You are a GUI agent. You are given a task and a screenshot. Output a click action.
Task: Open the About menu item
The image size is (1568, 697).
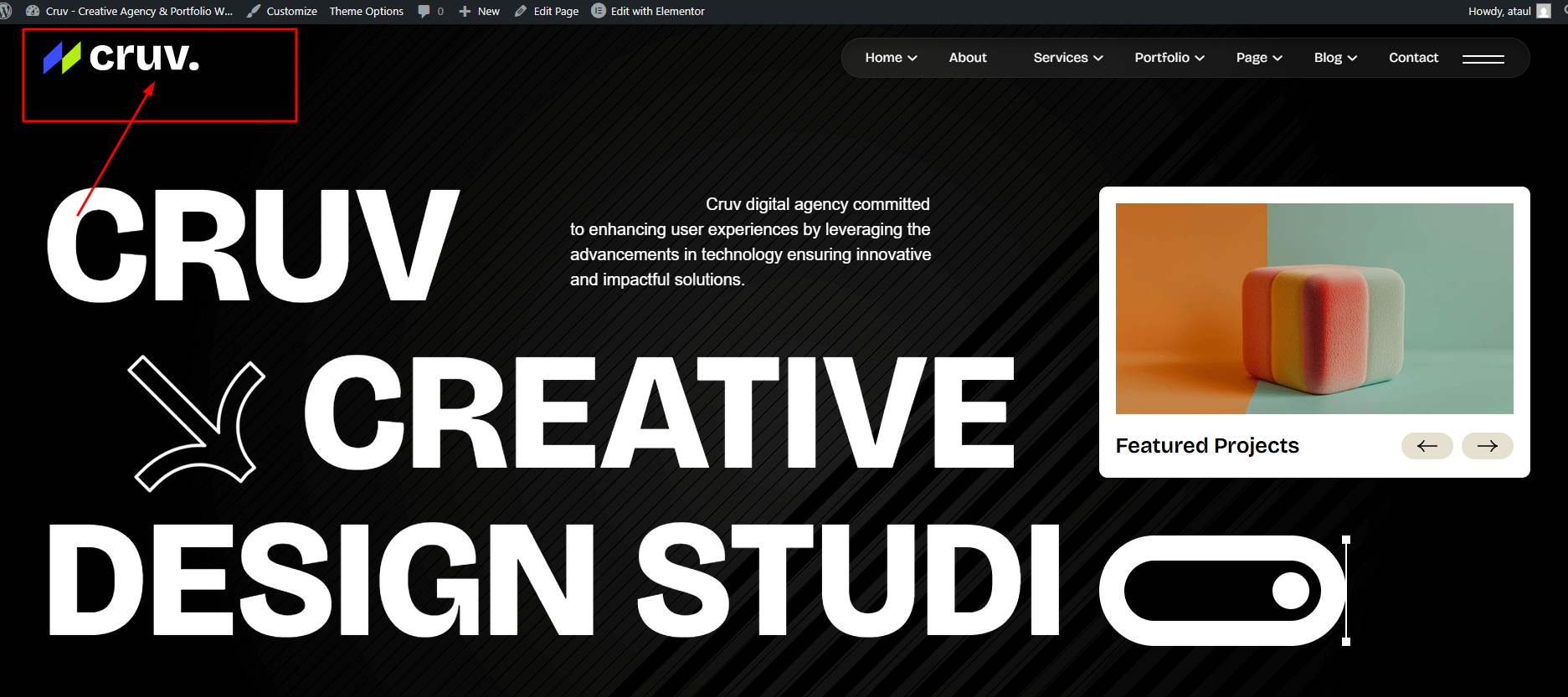click(968, 58)
